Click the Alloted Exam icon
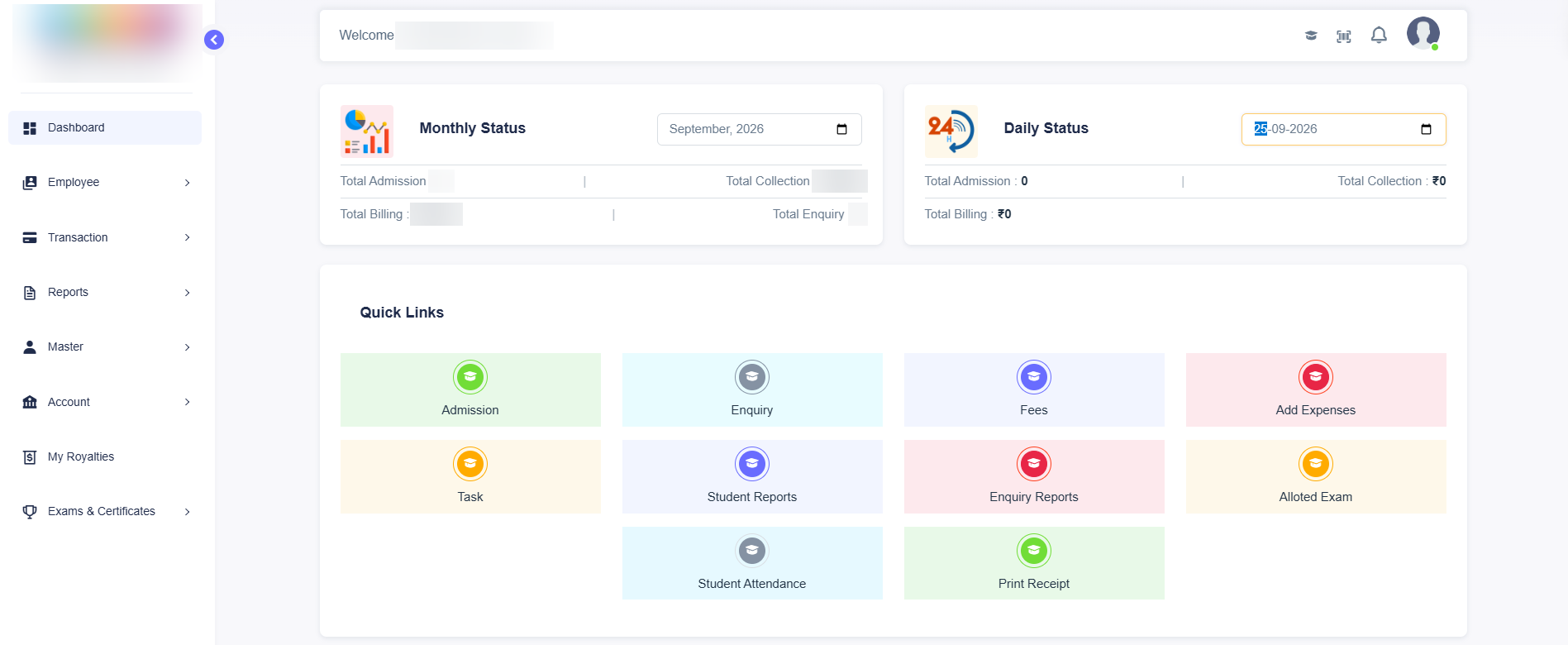The image size is (1568, 645). 1316,464
